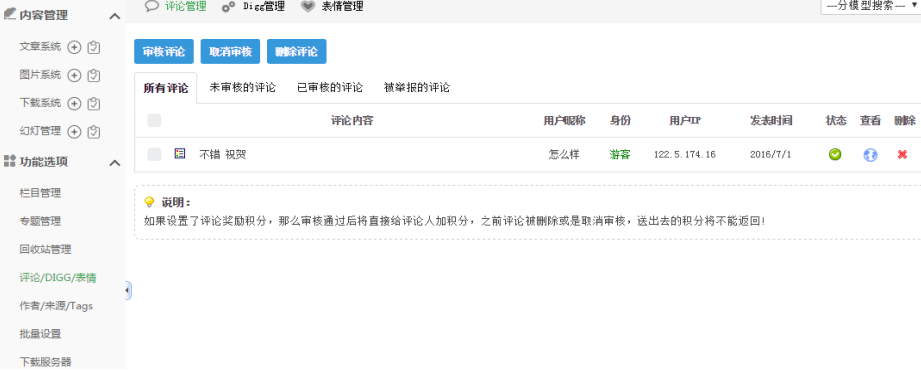Click the 评论内容 column header

click(352, 121)
